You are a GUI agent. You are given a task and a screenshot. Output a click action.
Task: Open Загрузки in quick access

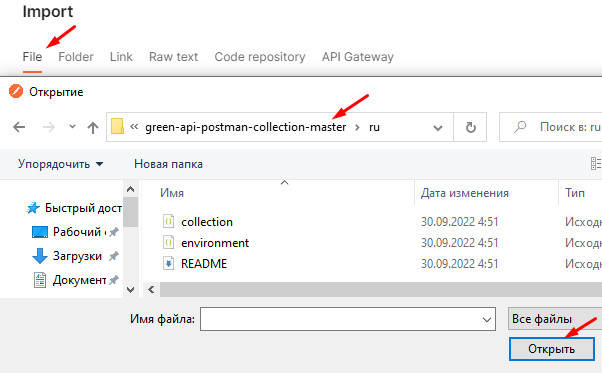coord(77,256)
